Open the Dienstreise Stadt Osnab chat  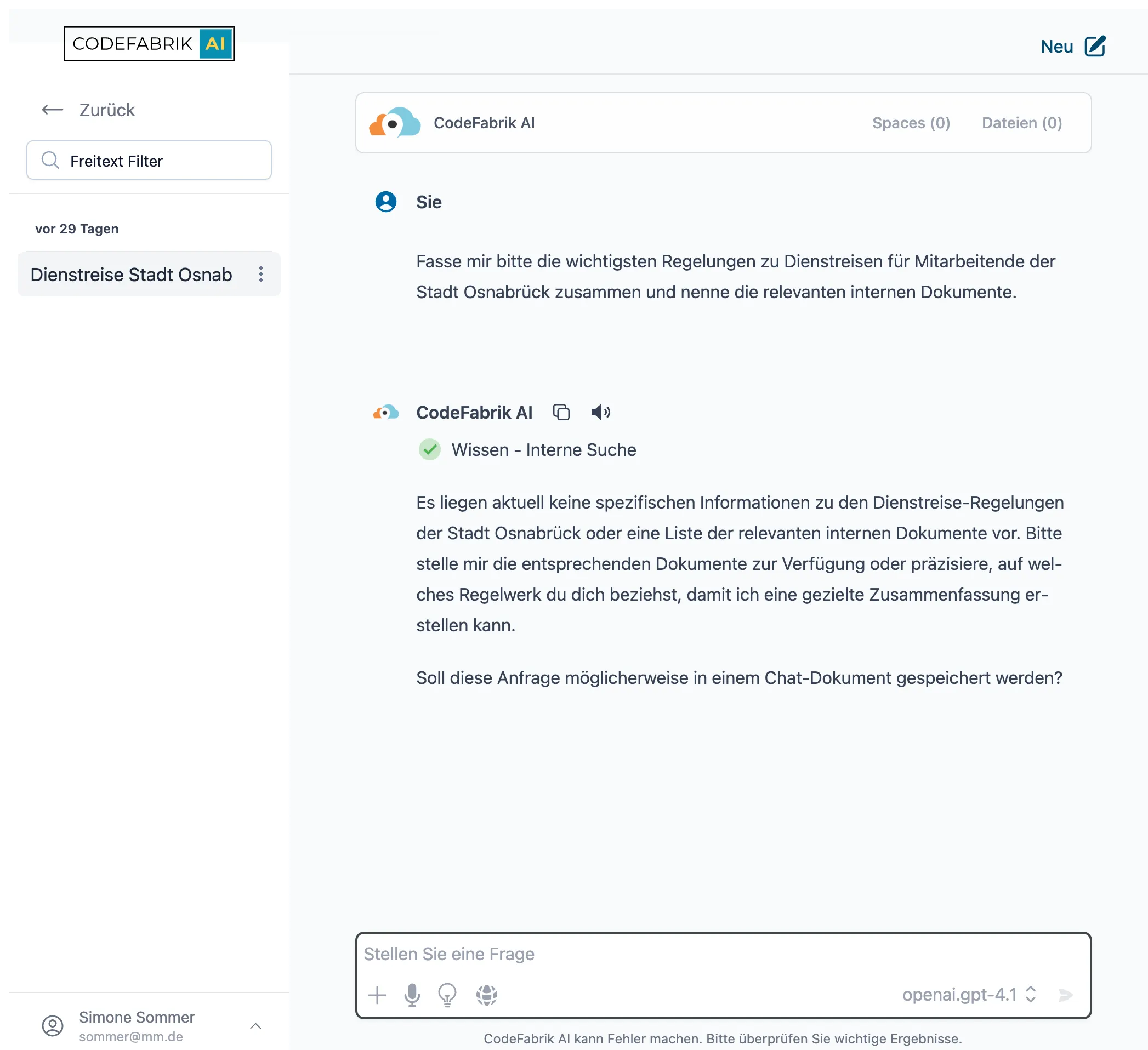tap(131, 275)
